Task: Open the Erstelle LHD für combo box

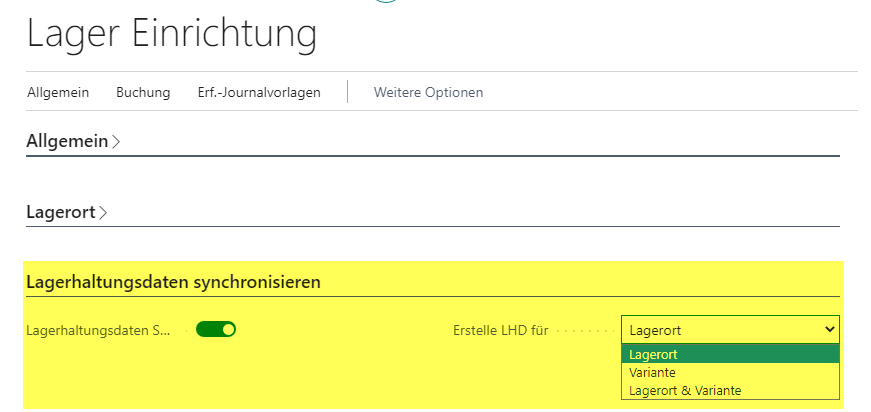Action: coord(730,330)
